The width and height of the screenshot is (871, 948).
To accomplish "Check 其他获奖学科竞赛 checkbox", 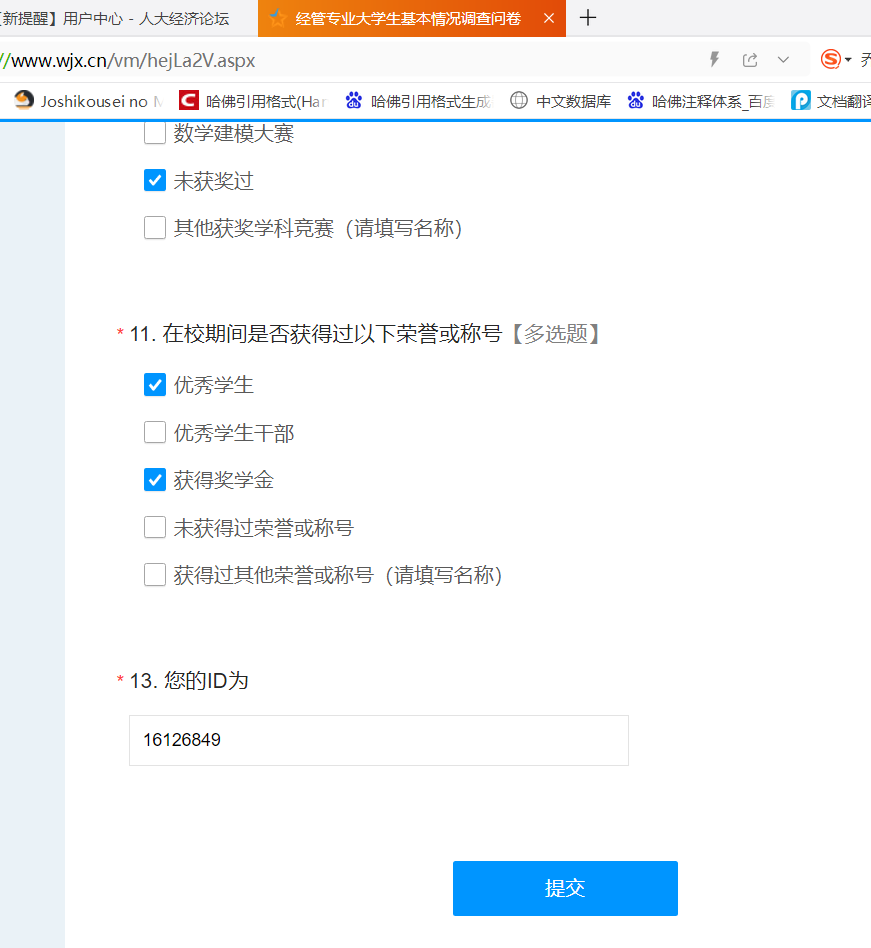I will click(155, 228).
